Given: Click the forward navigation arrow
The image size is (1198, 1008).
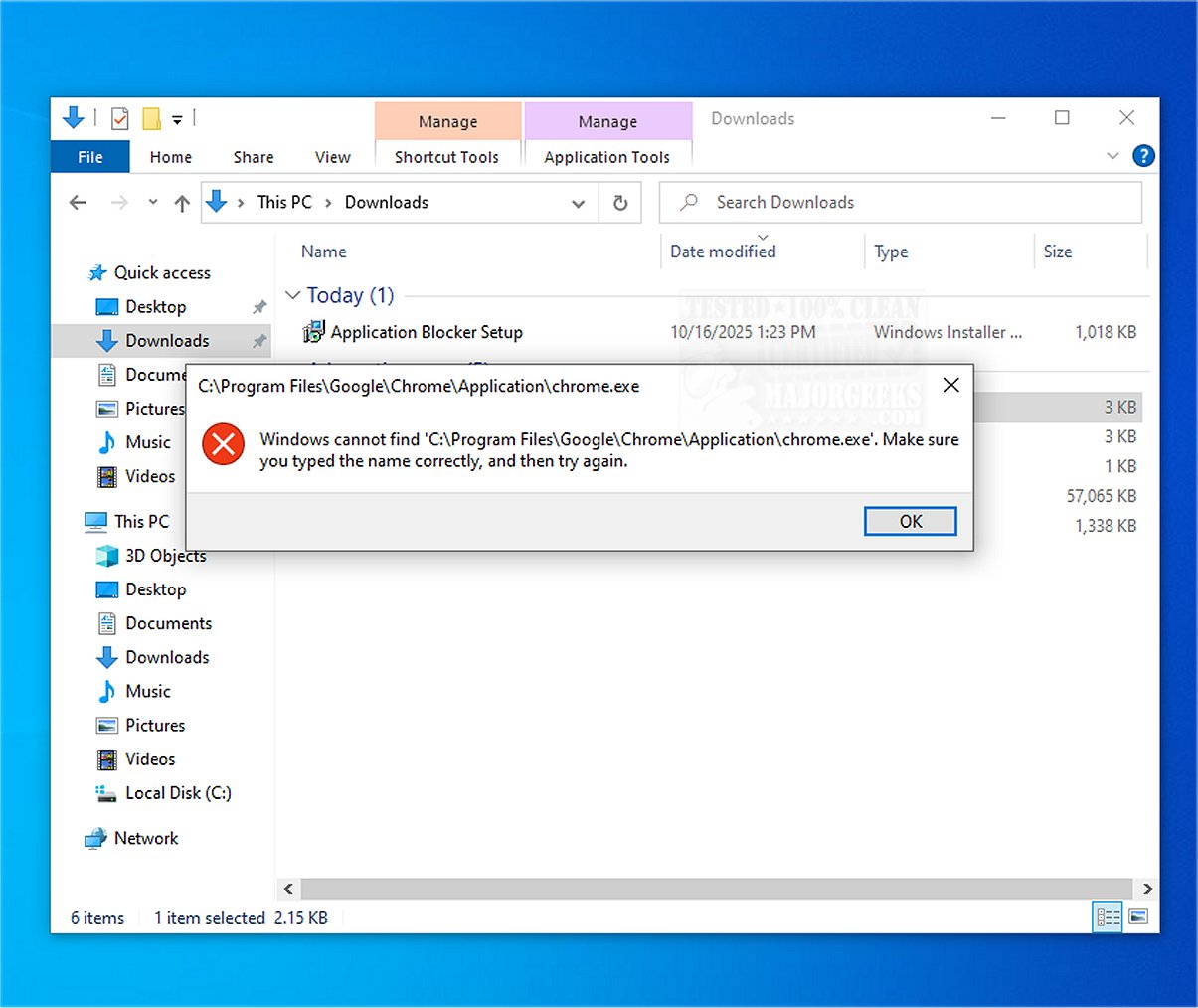Looking at the screenshot, I should pyautogui.click(x=119, y=203).
